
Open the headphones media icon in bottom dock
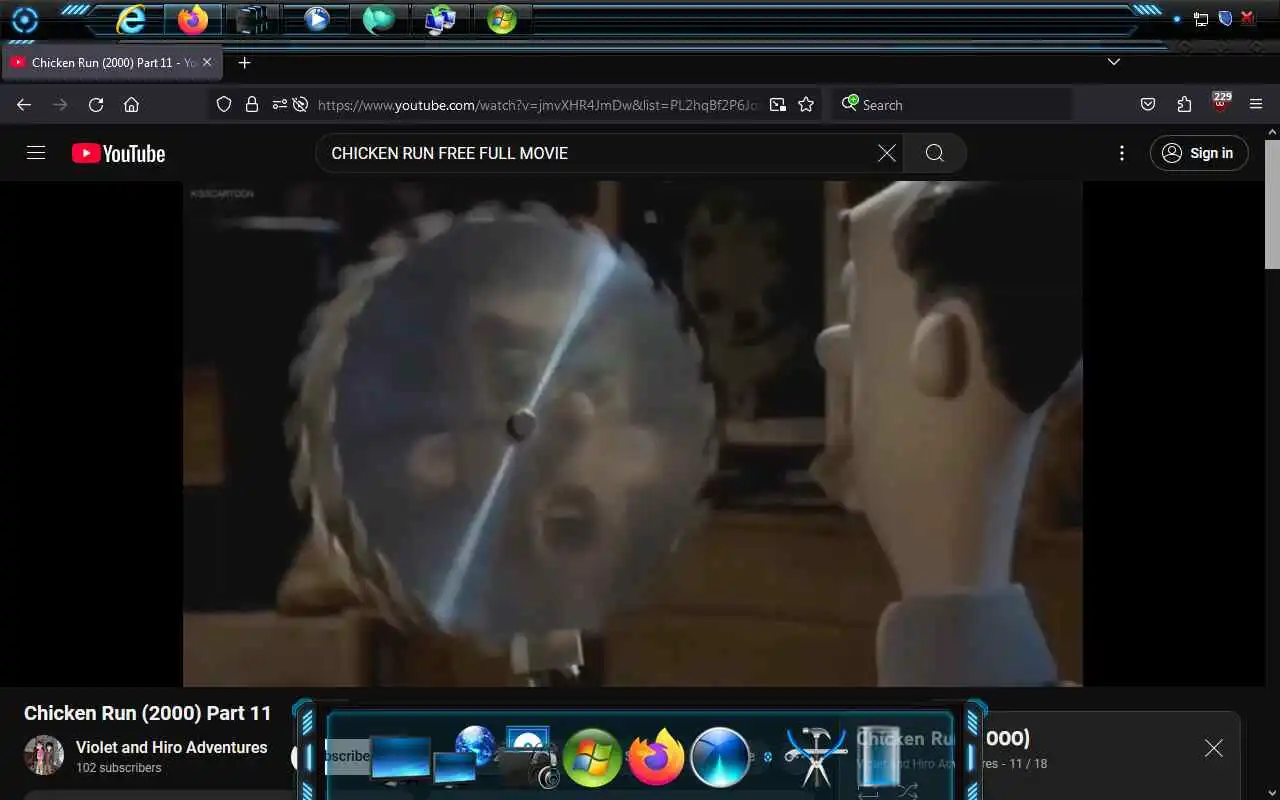point(527,757)
